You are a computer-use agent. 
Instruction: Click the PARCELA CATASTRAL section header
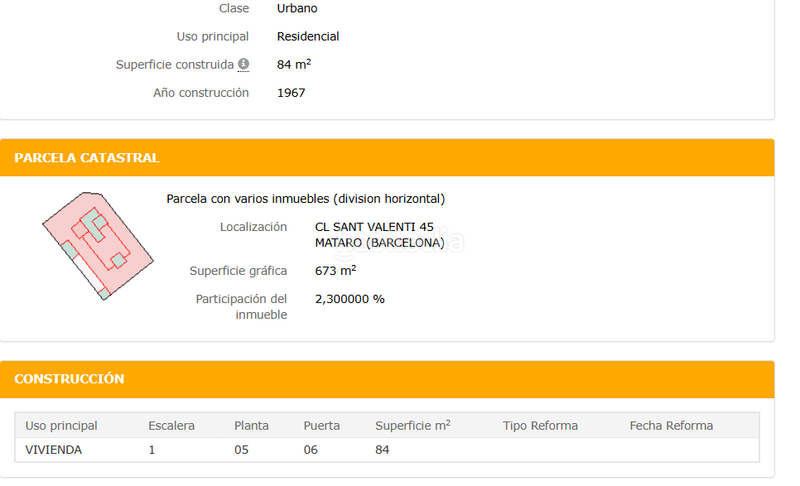87,158
